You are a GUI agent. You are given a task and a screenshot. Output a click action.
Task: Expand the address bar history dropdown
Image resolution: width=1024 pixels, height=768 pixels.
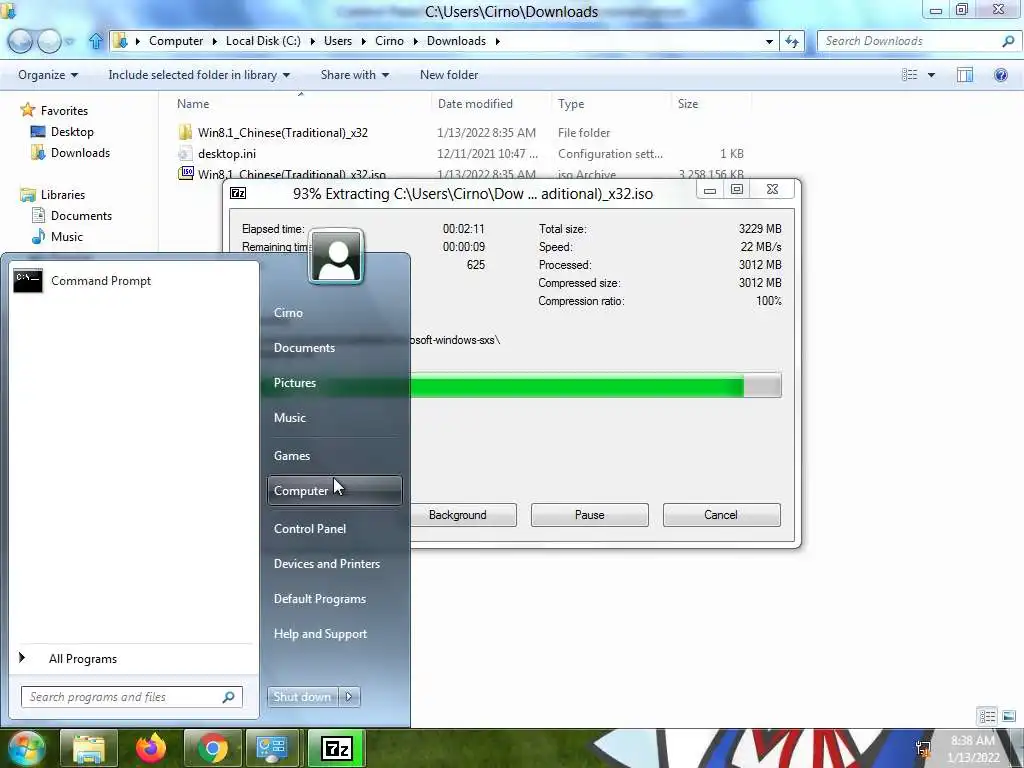click(x=769, y=41)
